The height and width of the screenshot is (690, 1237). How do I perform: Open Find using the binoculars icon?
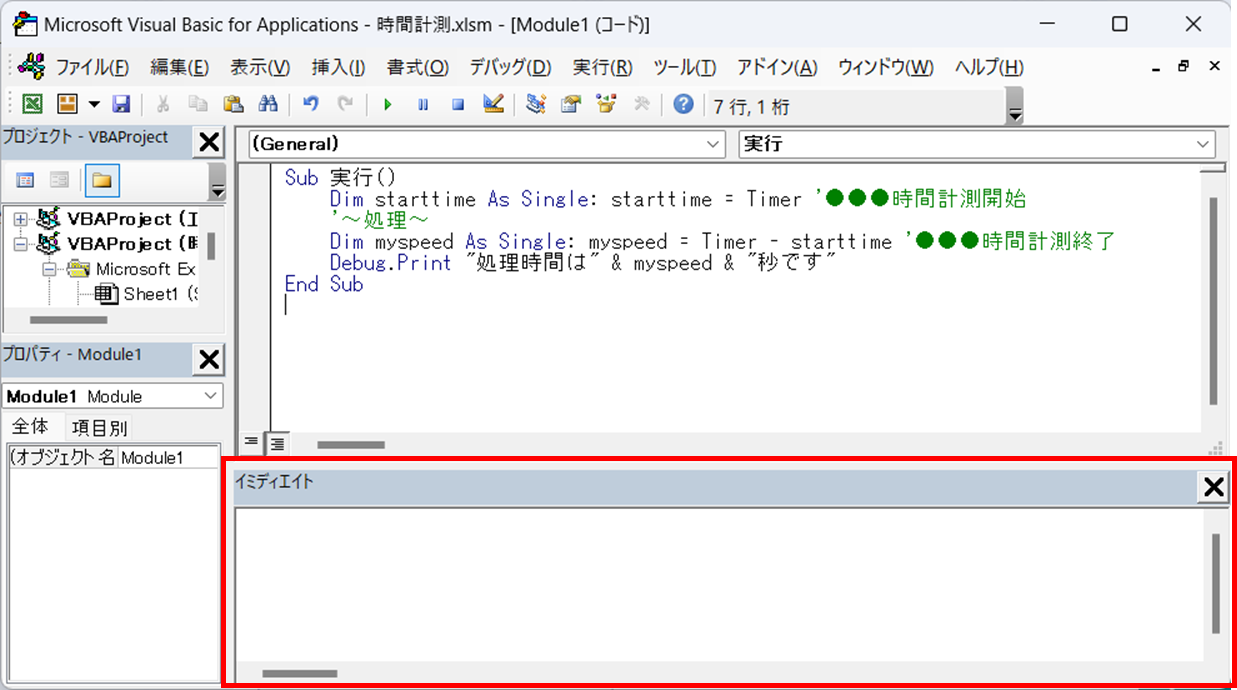click(x=268, y=104)
